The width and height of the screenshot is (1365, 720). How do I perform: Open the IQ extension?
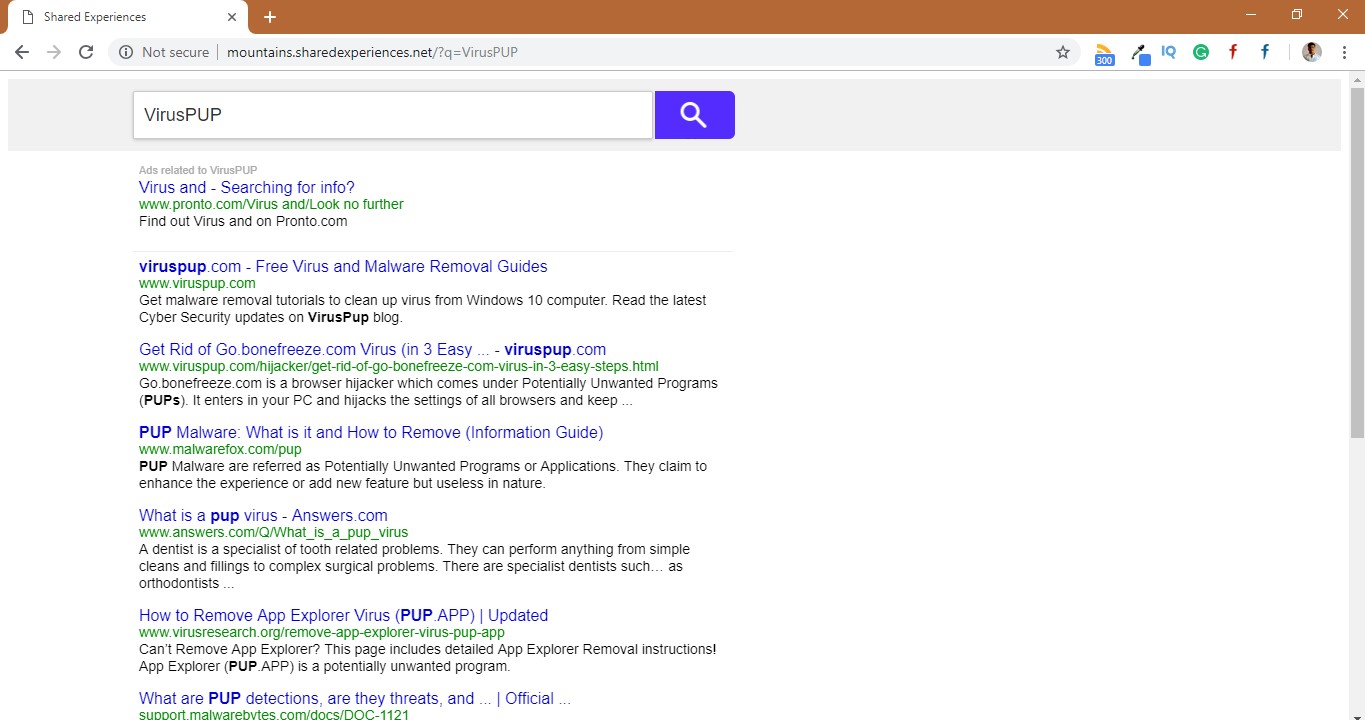coord(1168,52)
